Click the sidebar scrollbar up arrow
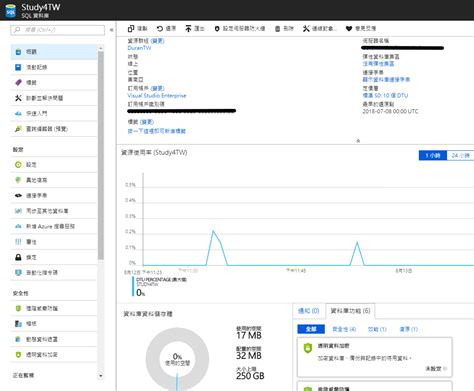Viewport: 474px width, 391px height. point(101,48)
